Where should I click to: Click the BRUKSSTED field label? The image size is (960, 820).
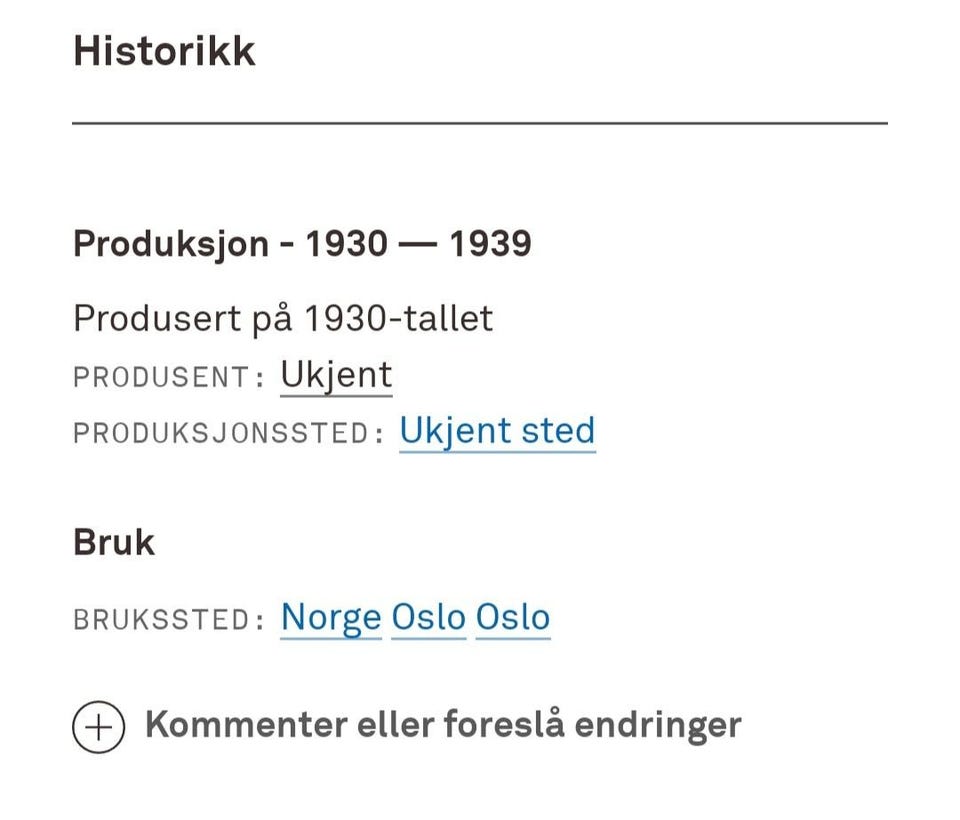pyautogui.click(x=161, y=620)
